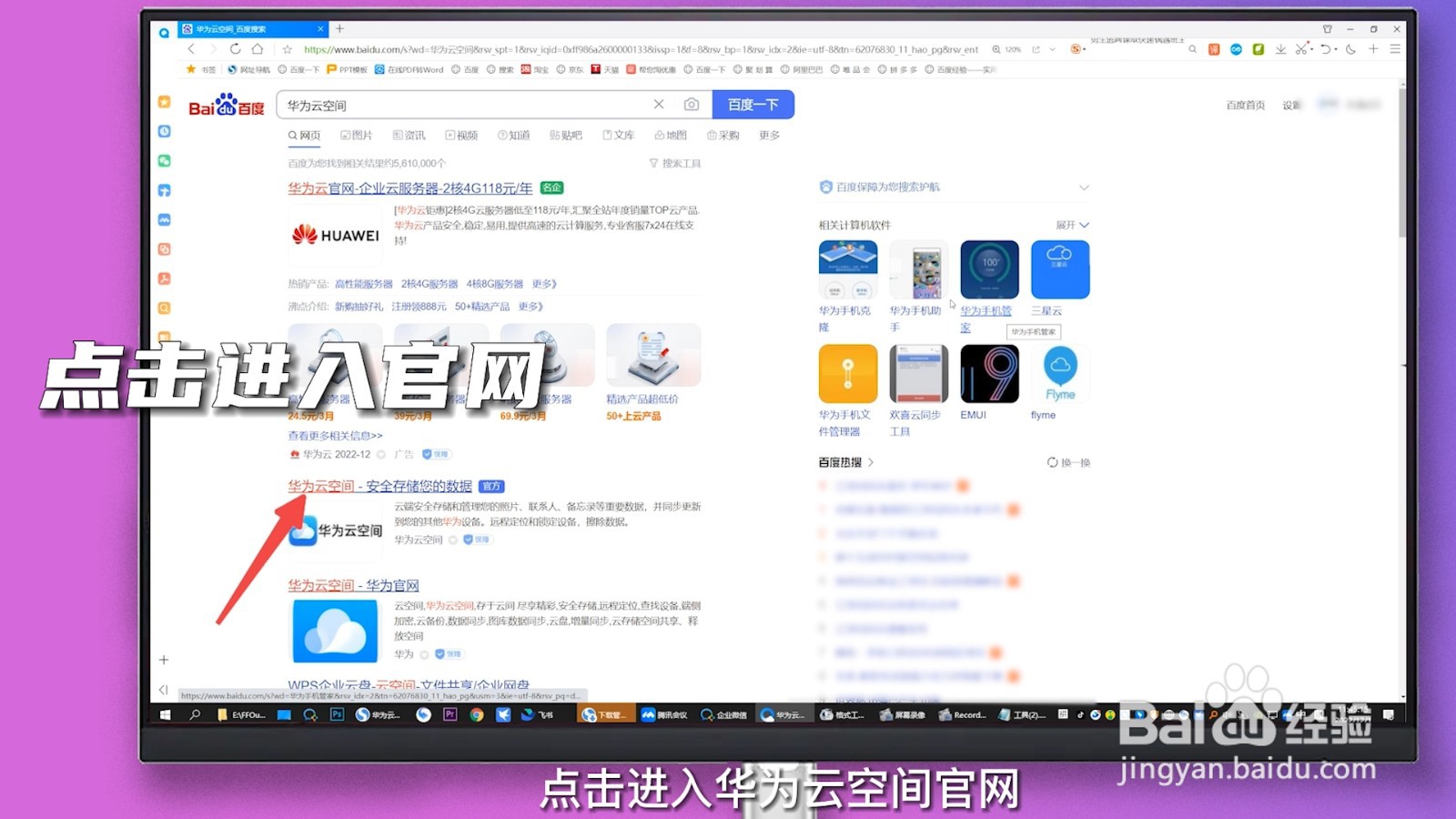Open the 2核4G服务器 link

coord(430,284)
